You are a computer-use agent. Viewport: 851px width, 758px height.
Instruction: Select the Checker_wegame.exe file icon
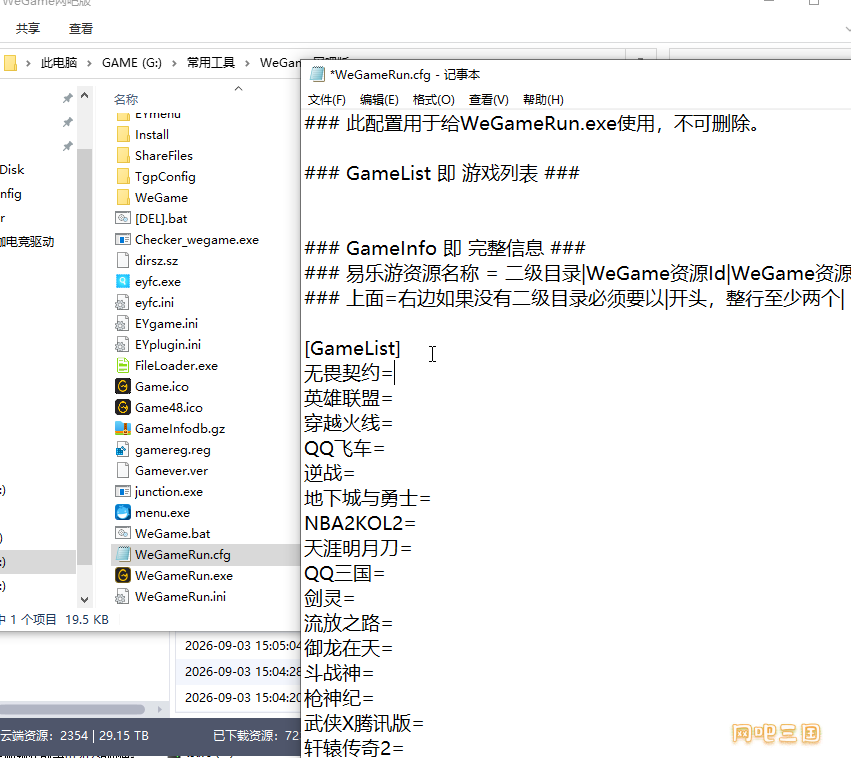(123, 240)
